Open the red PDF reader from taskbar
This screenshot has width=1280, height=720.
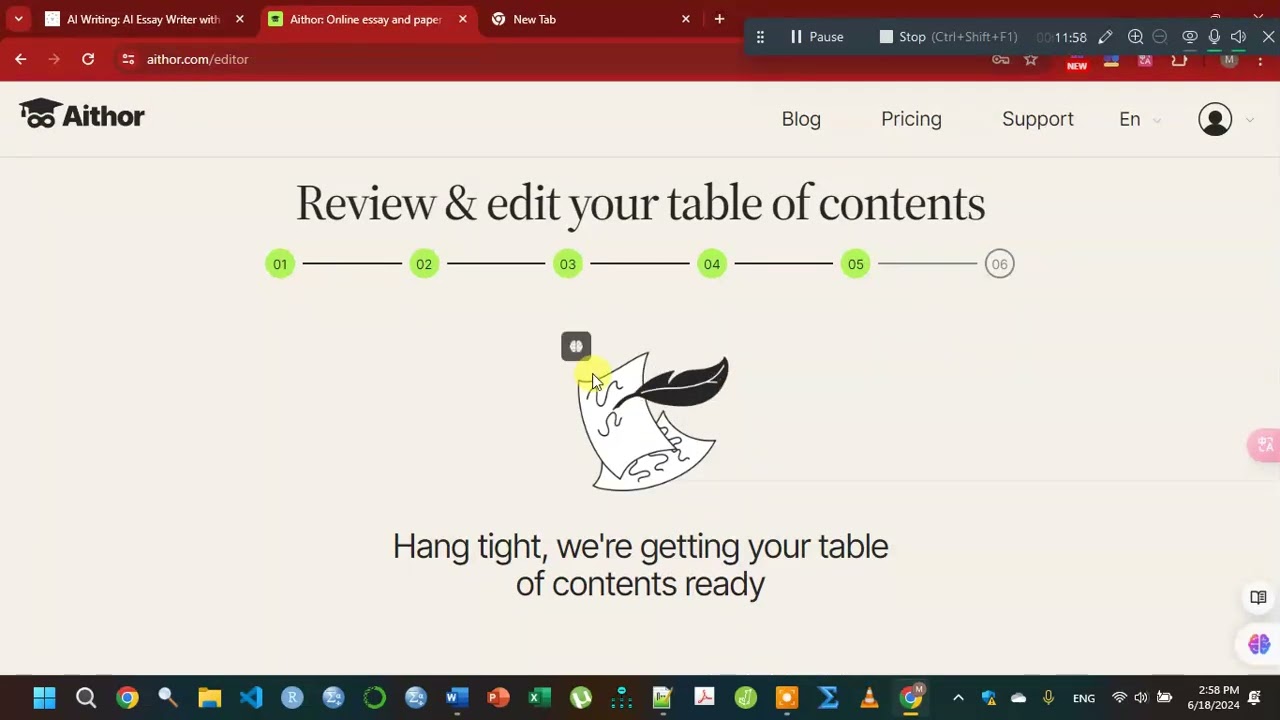tap(704, 698)
